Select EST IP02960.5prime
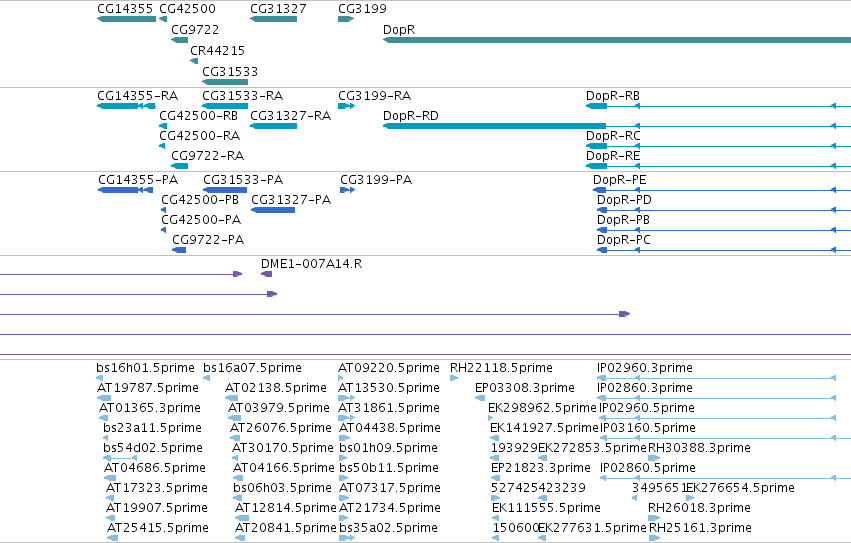 coord(647,408)
